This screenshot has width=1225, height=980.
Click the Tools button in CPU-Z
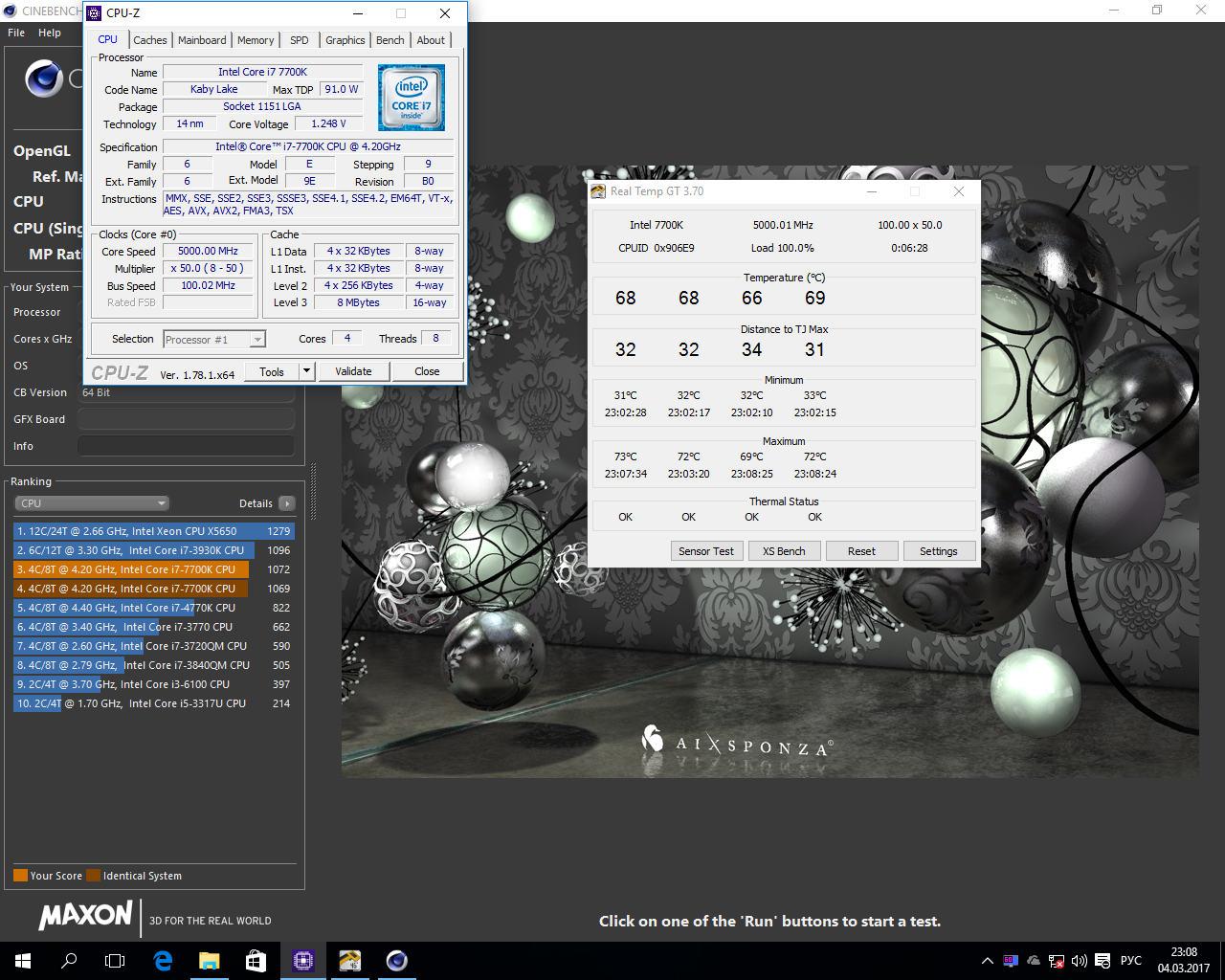272,371
